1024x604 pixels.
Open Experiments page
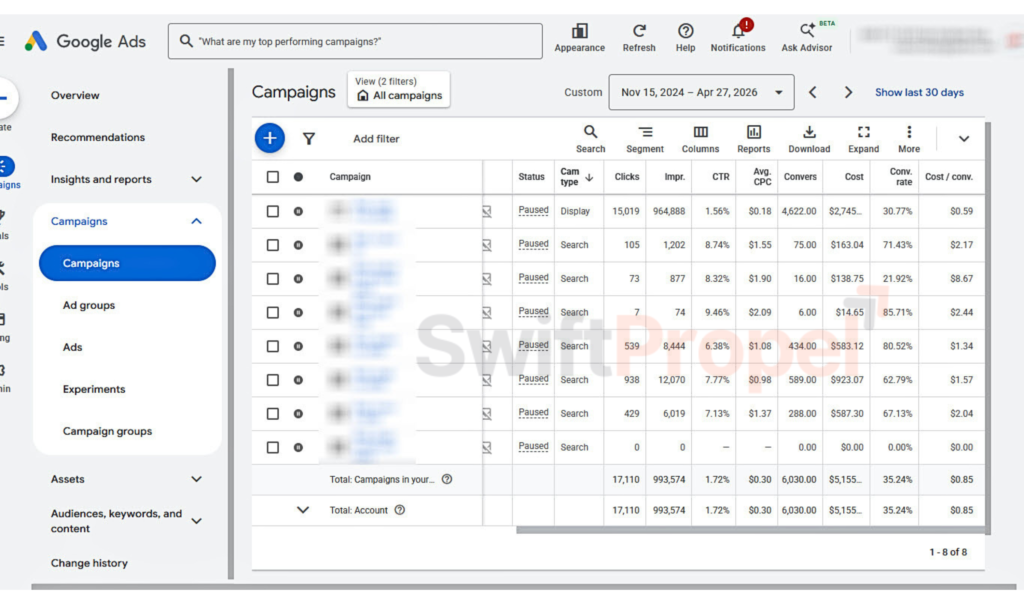(x=94, y=389)
